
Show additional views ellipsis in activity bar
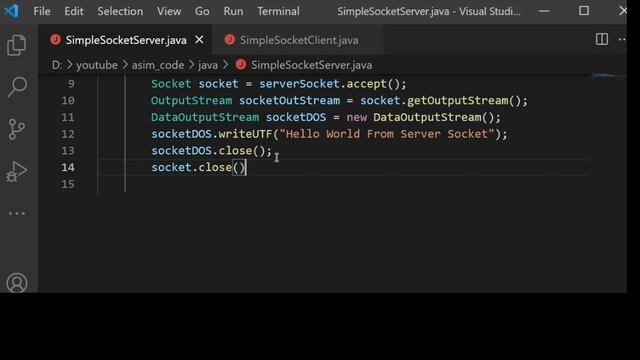pyautogui.click(x=17, y=213)
